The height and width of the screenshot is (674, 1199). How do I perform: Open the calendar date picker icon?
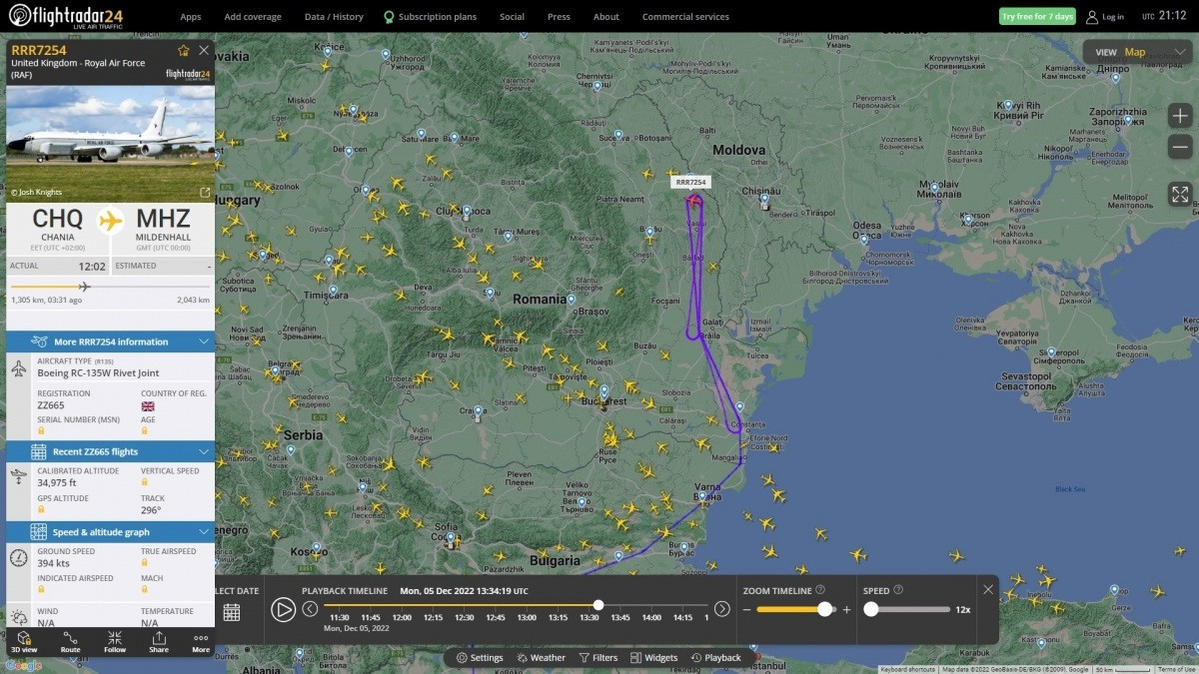(232, 613)
